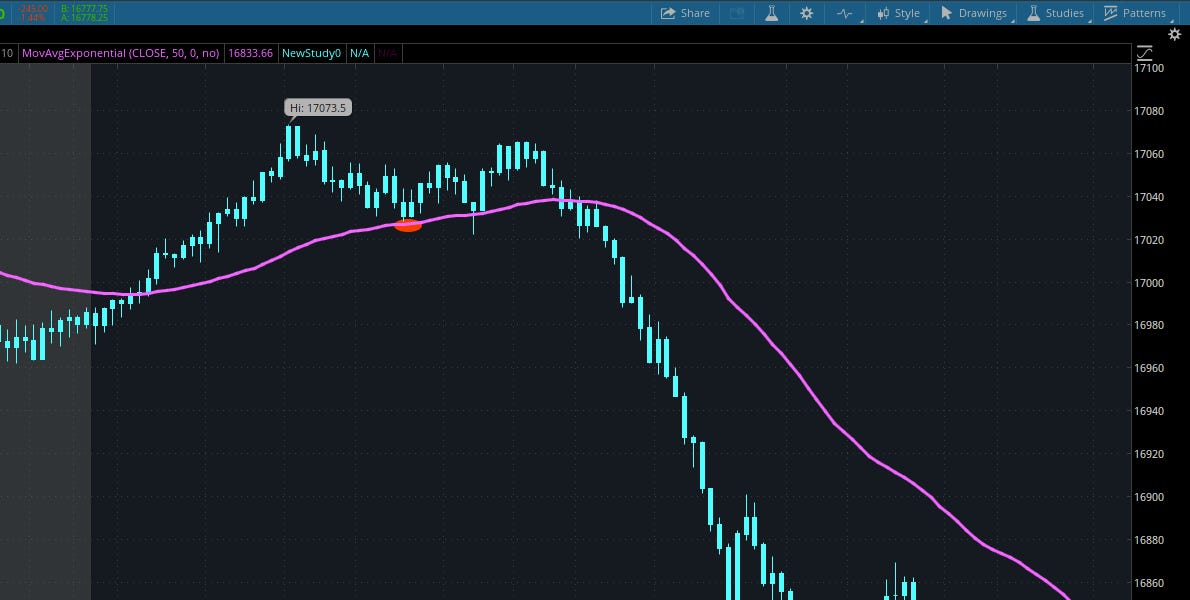Image resolution: width=1190 pixels, height=600 pixels.
Task: Click the Hi: 17073.5 price bubble
Action: click(x=316, y=107)
